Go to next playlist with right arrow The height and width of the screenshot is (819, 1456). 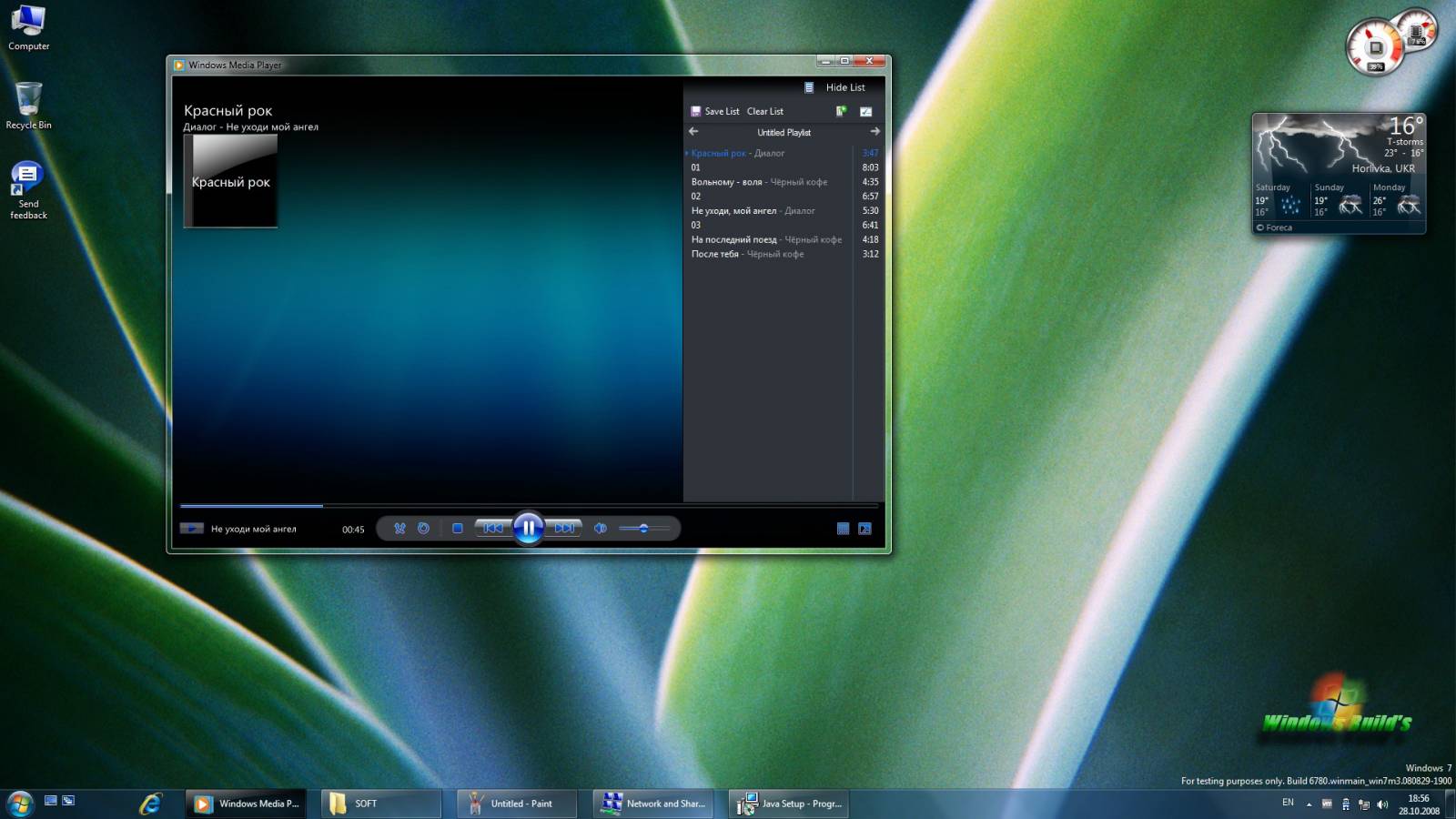875,132
